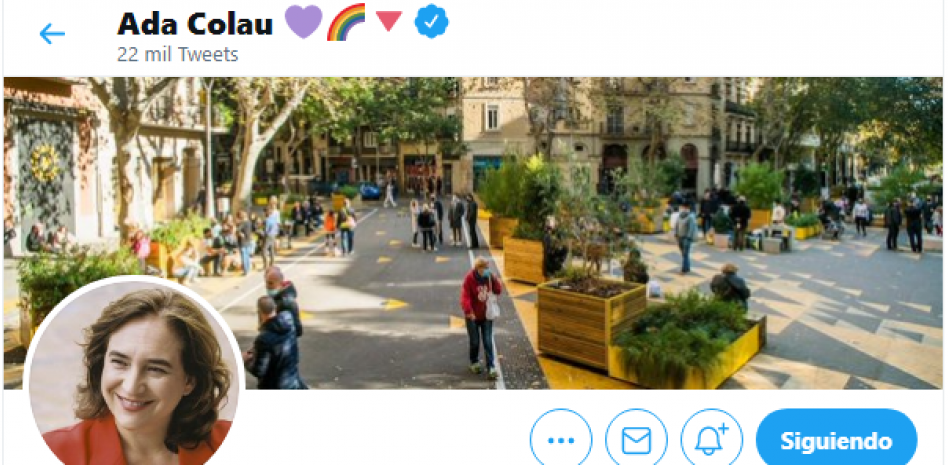
Task: Go back using the left arrow
Action: pos(52,34)
